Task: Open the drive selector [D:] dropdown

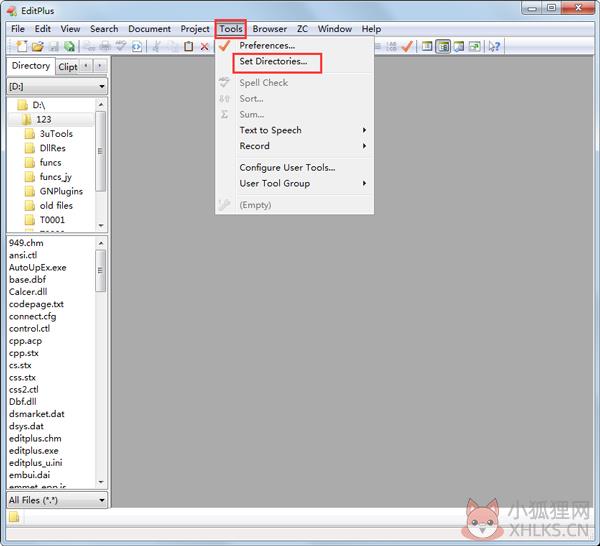Action: coord(57,86)
